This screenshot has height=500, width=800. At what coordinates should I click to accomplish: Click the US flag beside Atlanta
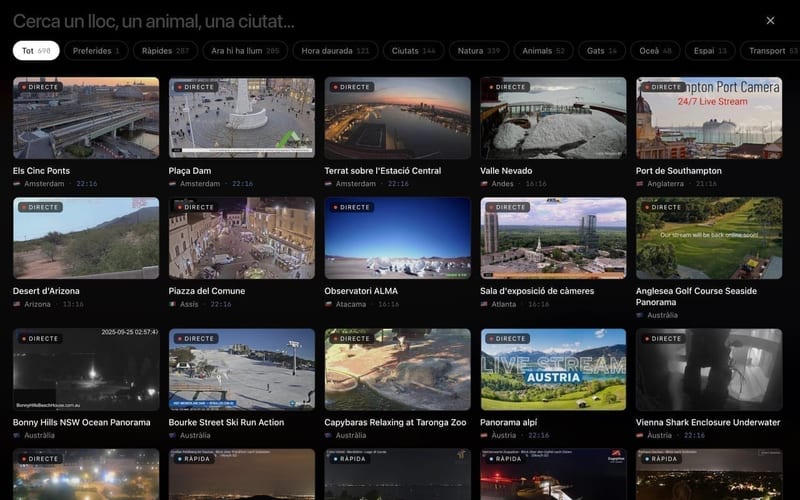tap(484, 304)
